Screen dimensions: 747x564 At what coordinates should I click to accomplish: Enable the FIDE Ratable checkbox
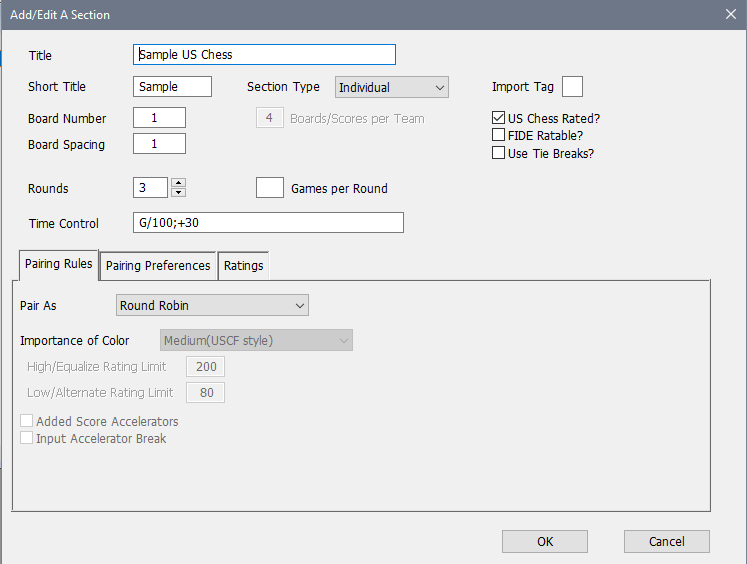(x=499, y=135)
